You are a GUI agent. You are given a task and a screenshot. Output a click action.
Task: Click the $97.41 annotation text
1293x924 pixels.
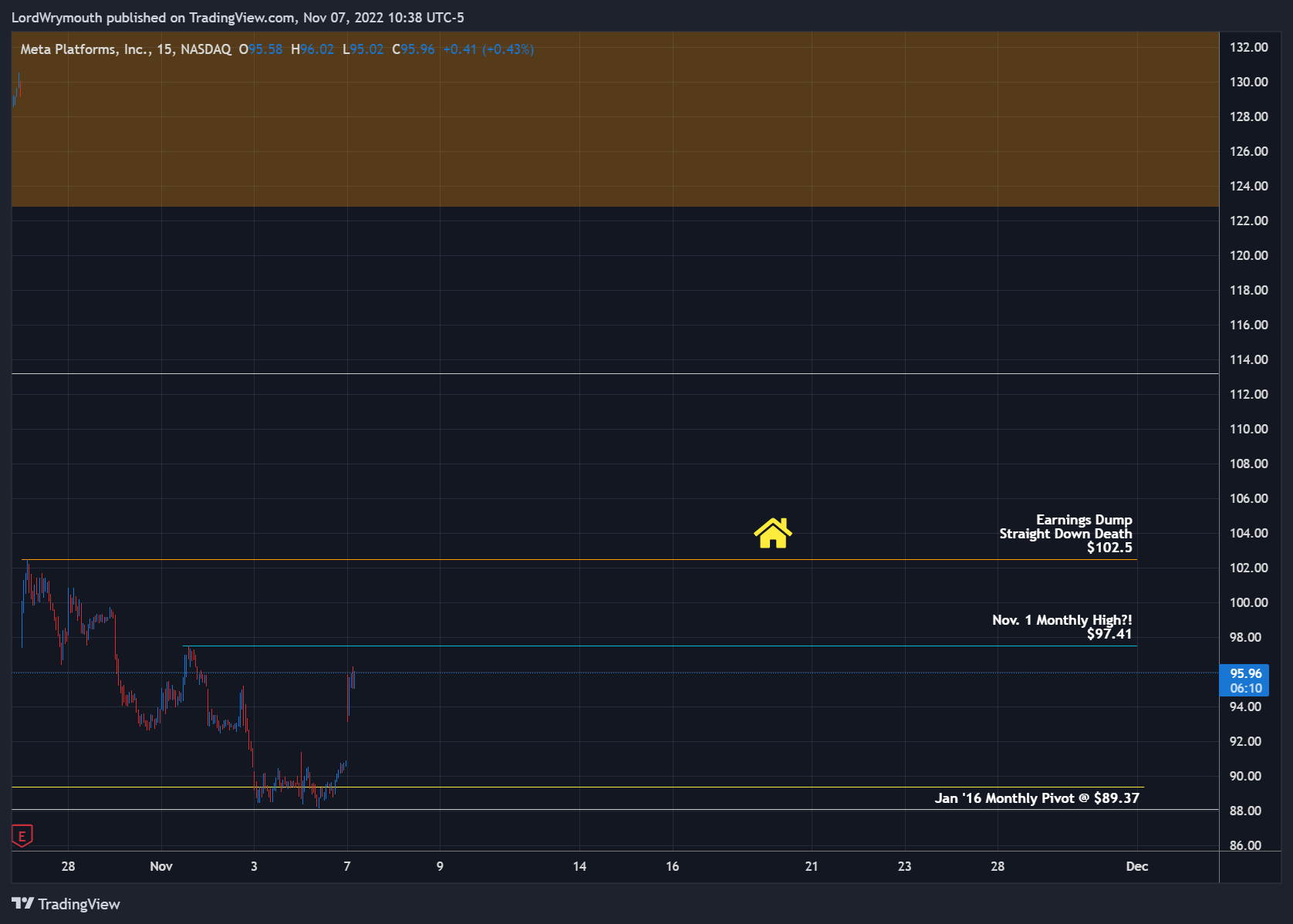[x=1109, y=634]
